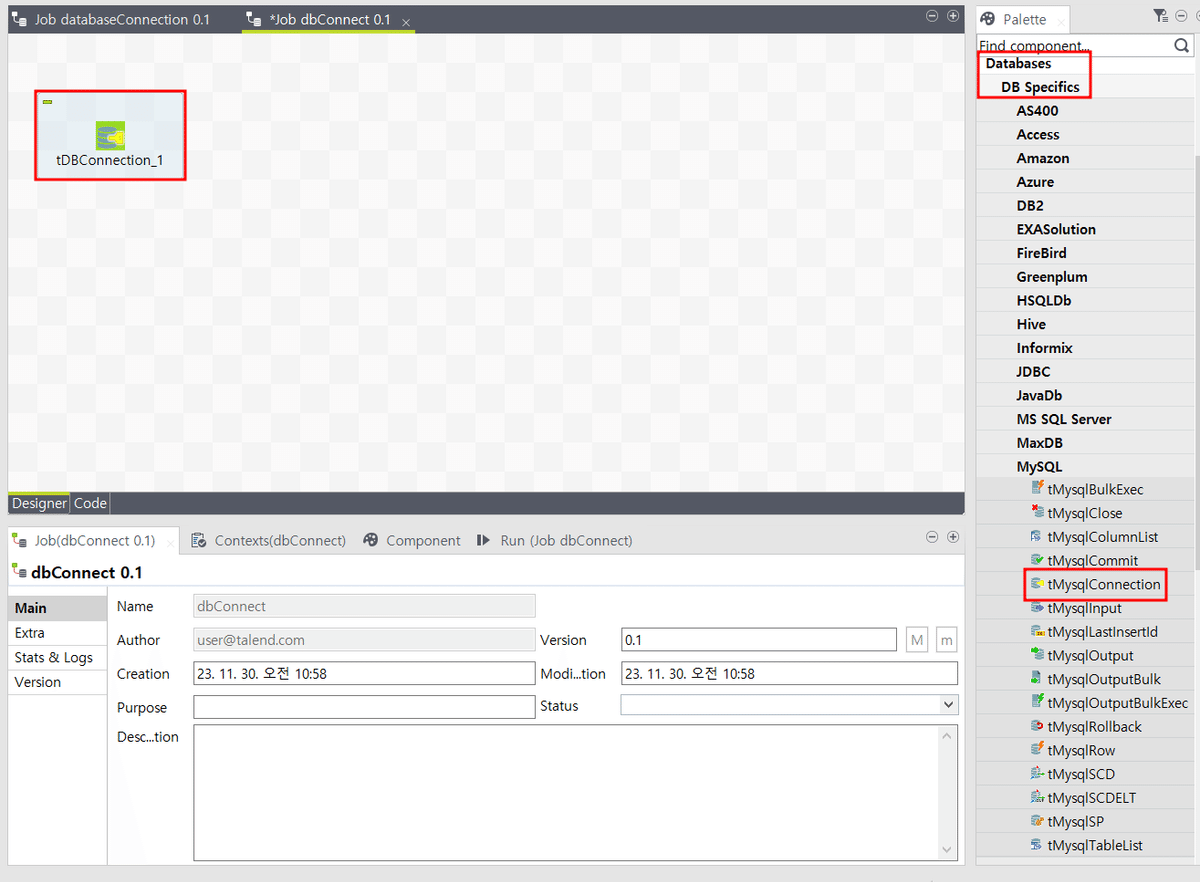
Task: Collapse the Databases palette category
Action: click(1018, 63)
